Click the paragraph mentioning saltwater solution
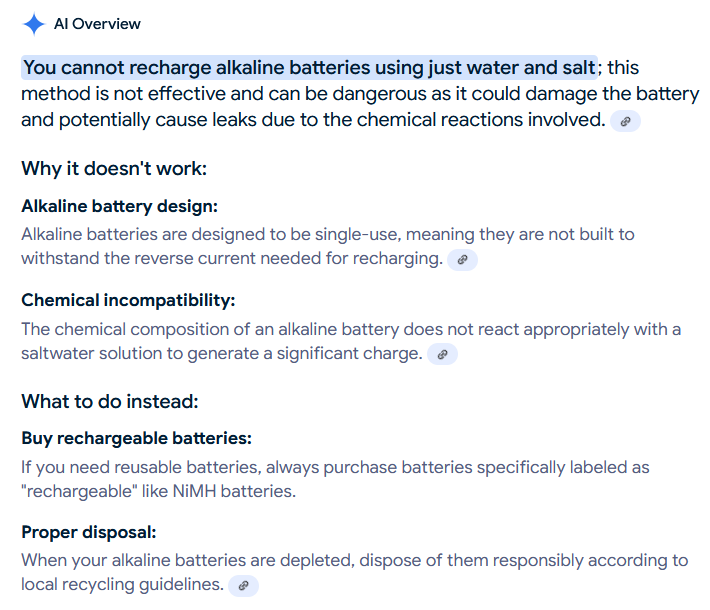This screenshot has width=710, height=610. [x=350, y=341]
